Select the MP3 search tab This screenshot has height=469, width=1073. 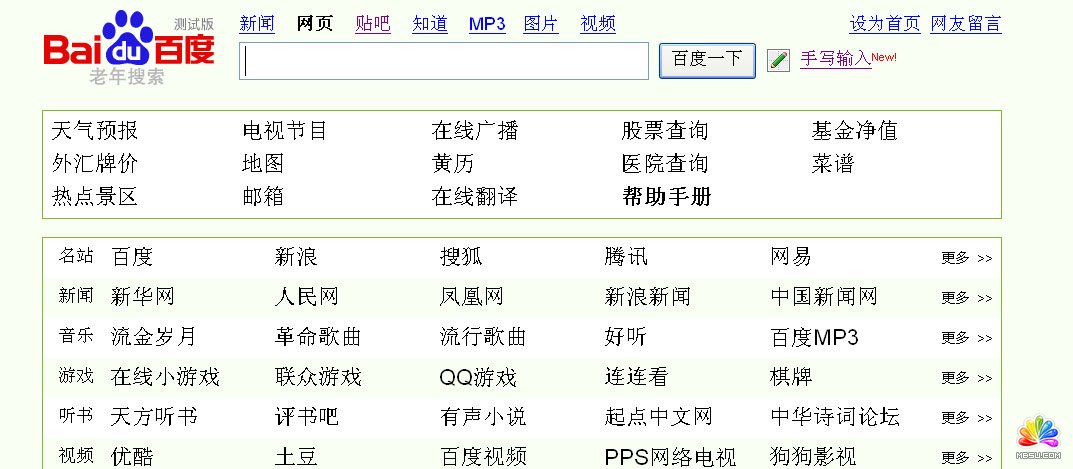[x=487, y=24]
